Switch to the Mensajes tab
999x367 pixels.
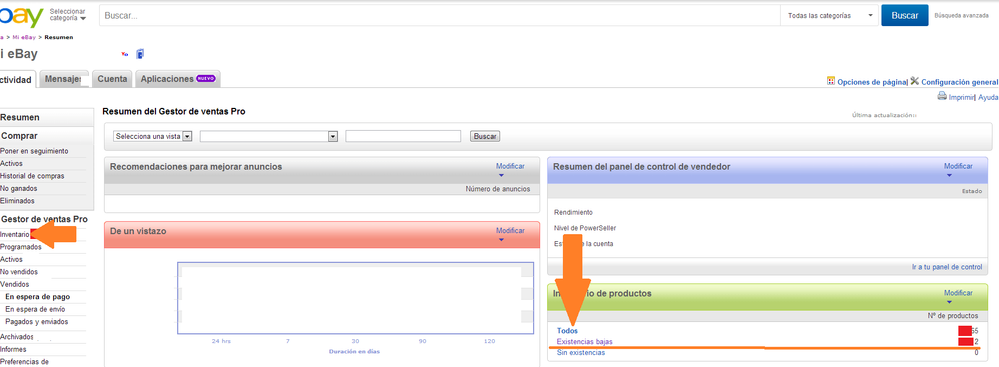[64, 79]
